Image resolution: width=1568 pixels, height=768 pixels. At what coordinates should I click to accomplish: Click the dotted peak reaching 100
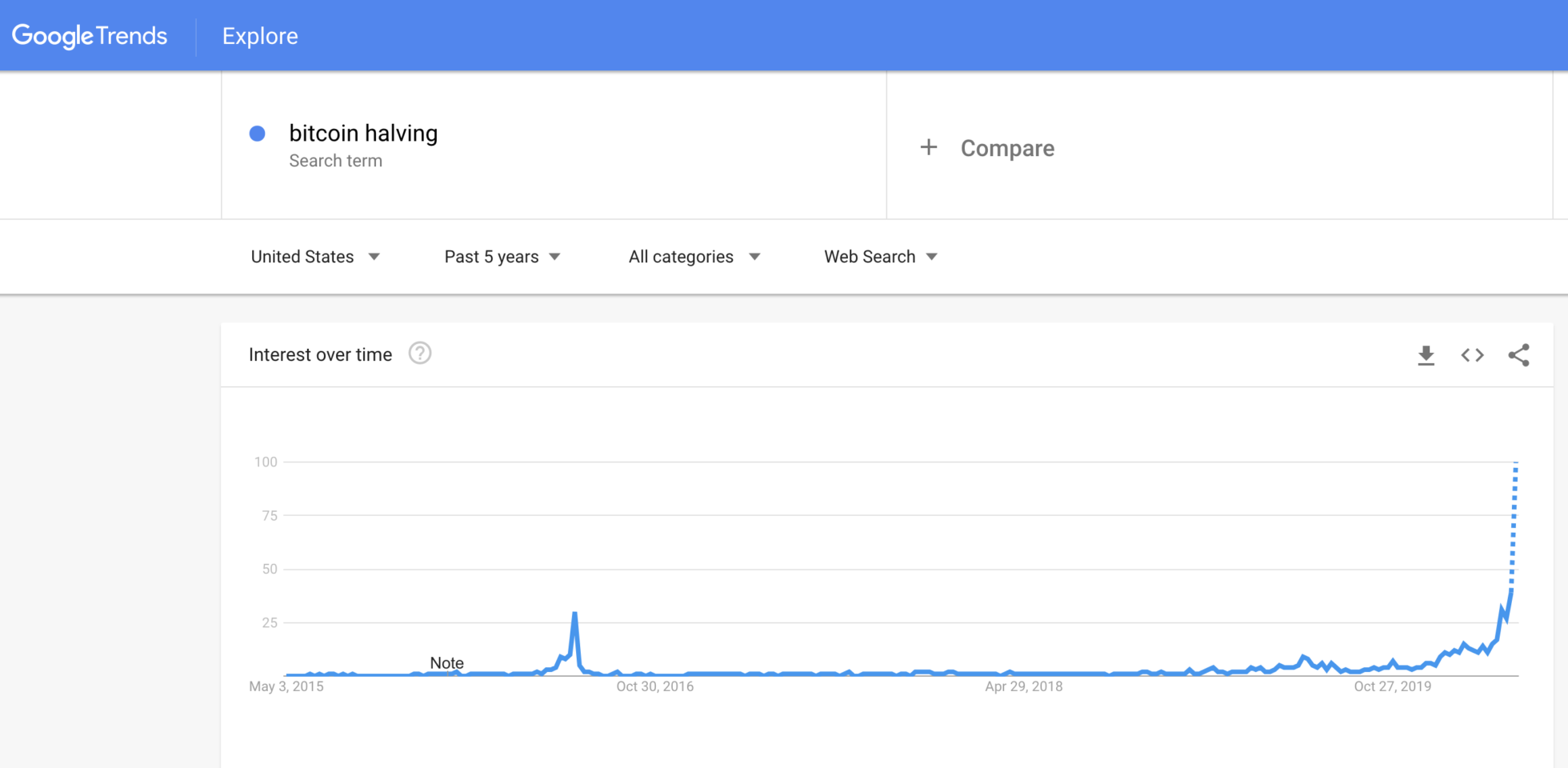(x=1515, y=464)
